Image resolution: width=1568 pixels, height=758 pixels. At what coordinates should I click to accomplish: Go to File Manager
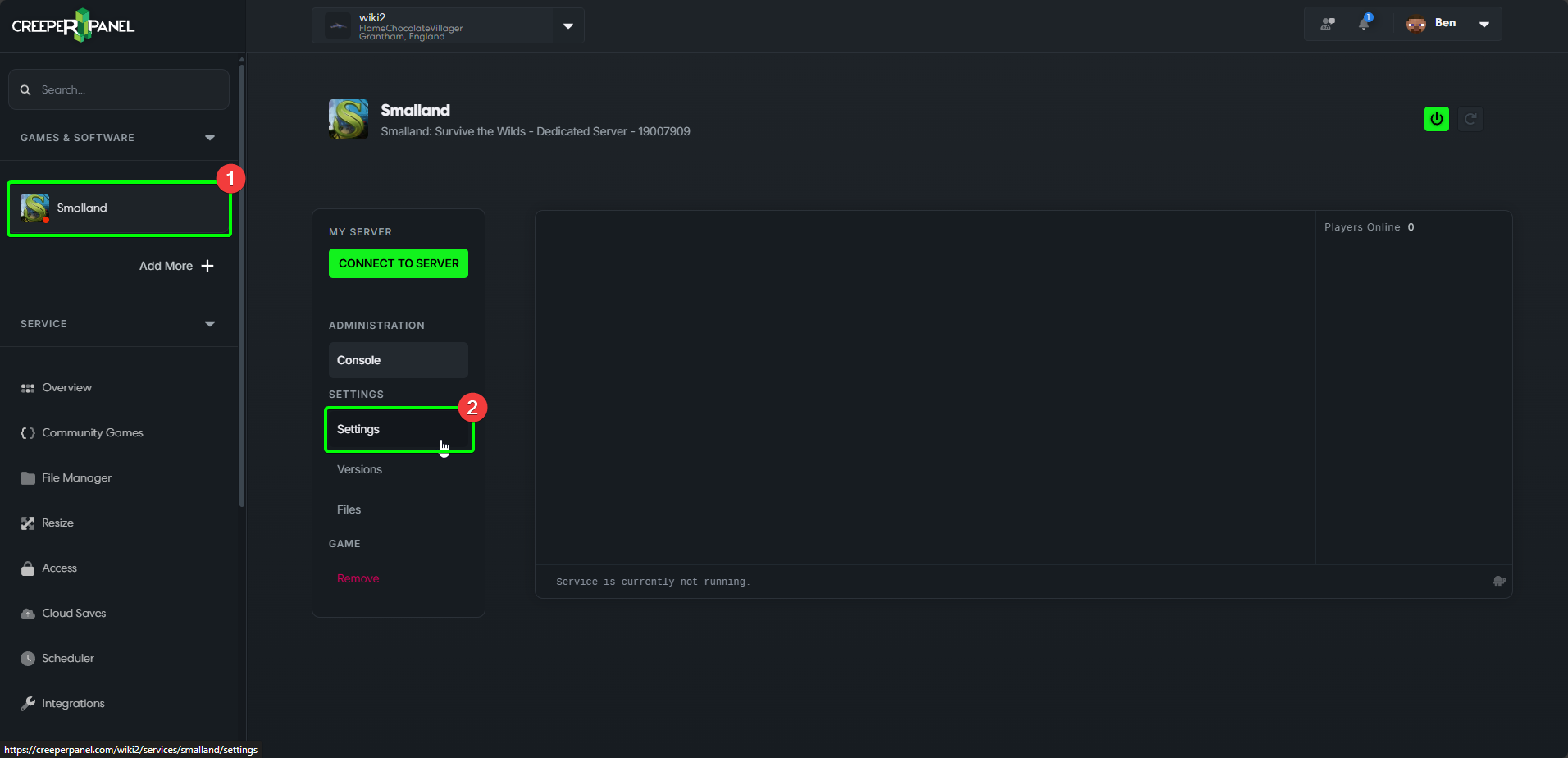76,478
